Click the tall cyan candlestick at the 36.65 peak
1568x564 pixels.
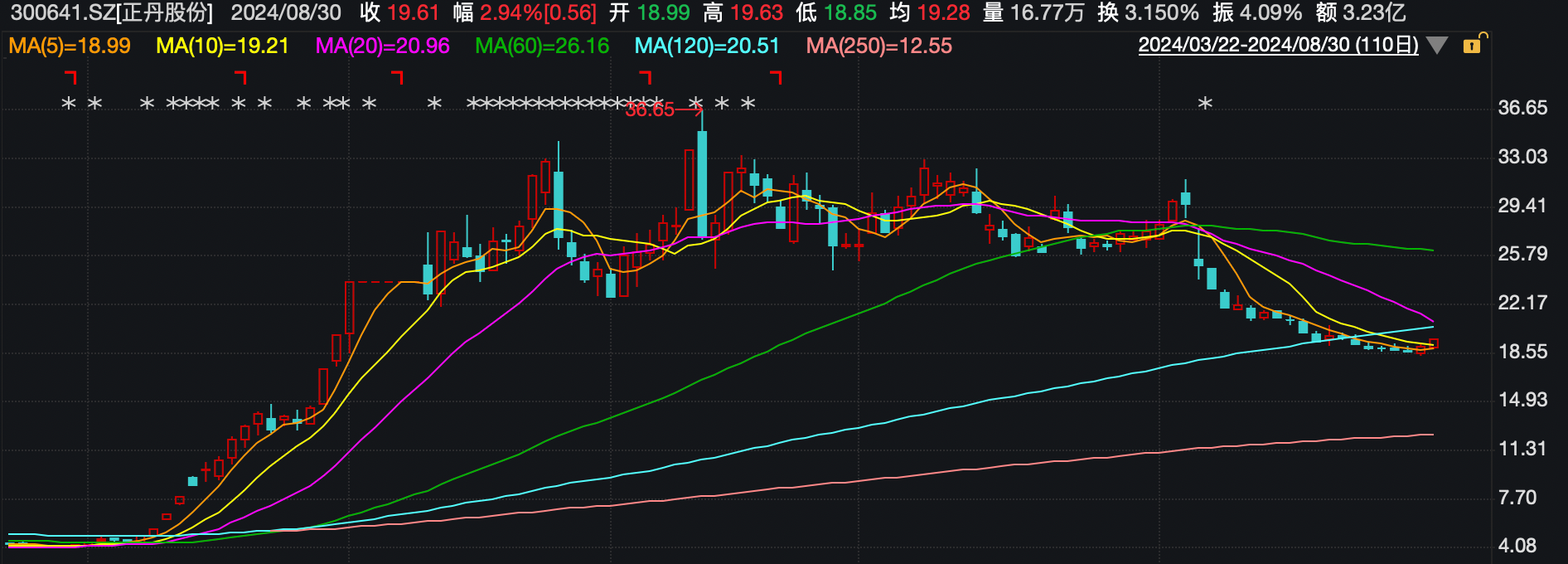(702, 183)
